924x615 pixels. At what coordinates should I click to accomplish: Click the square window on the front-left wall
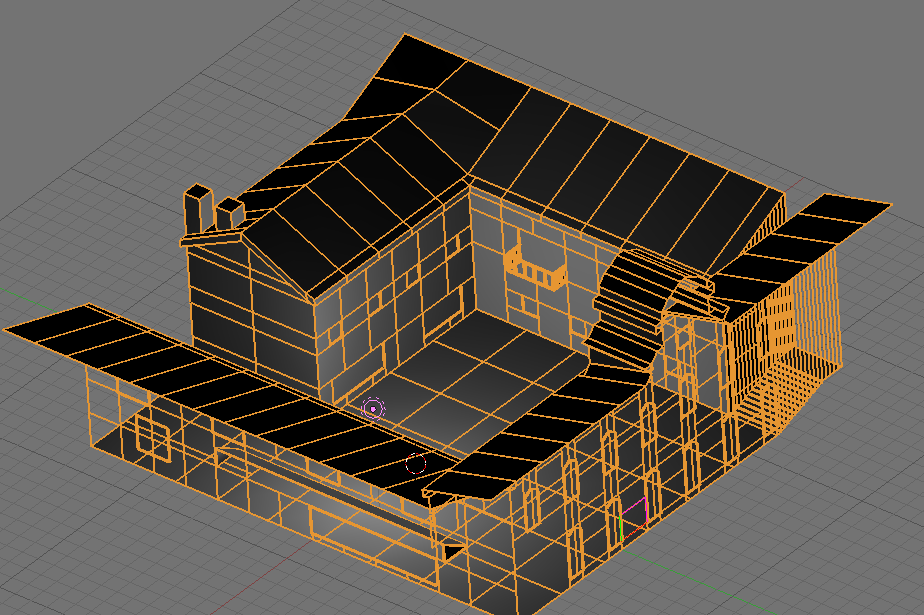[152, 435]
